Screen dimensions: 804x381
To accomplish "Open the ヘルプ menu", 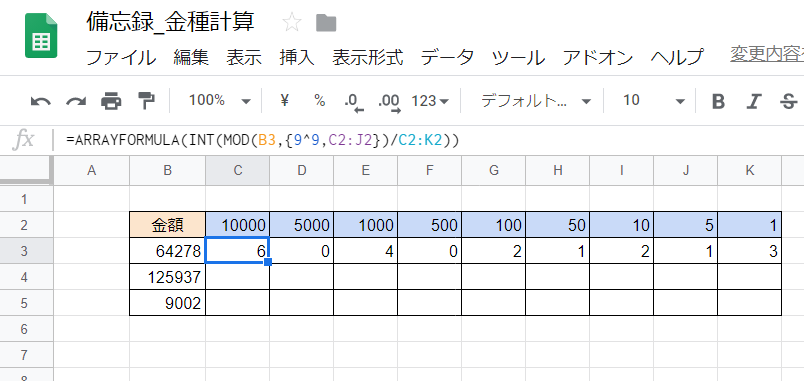I will (x=677, y=57).
